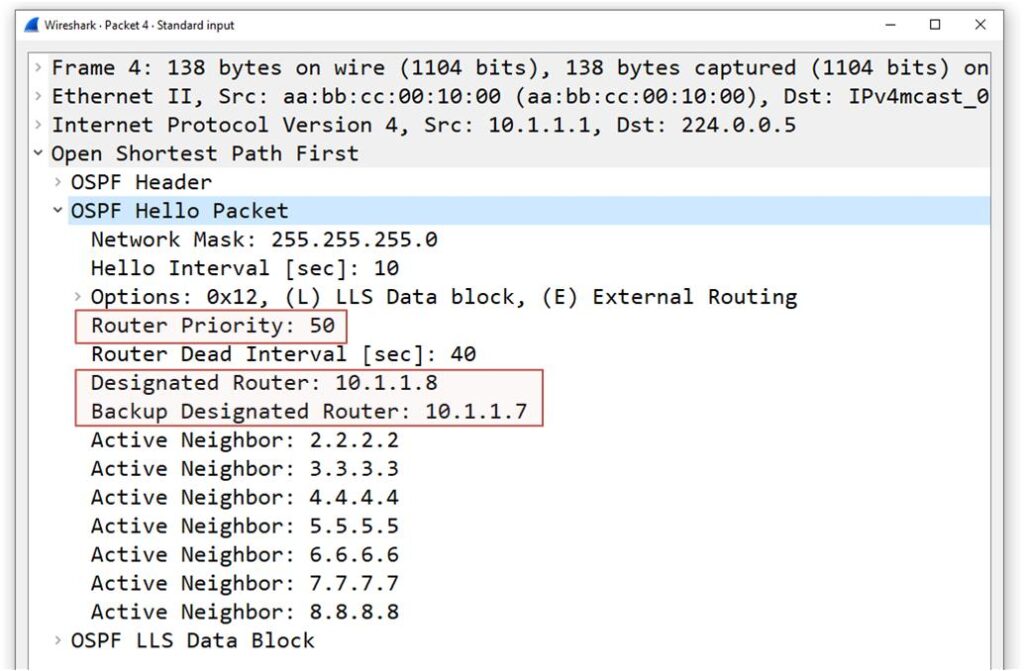Minimize the Packet 4 window
This screenshot has width=1024, height=671.
(x=891, y=25)
